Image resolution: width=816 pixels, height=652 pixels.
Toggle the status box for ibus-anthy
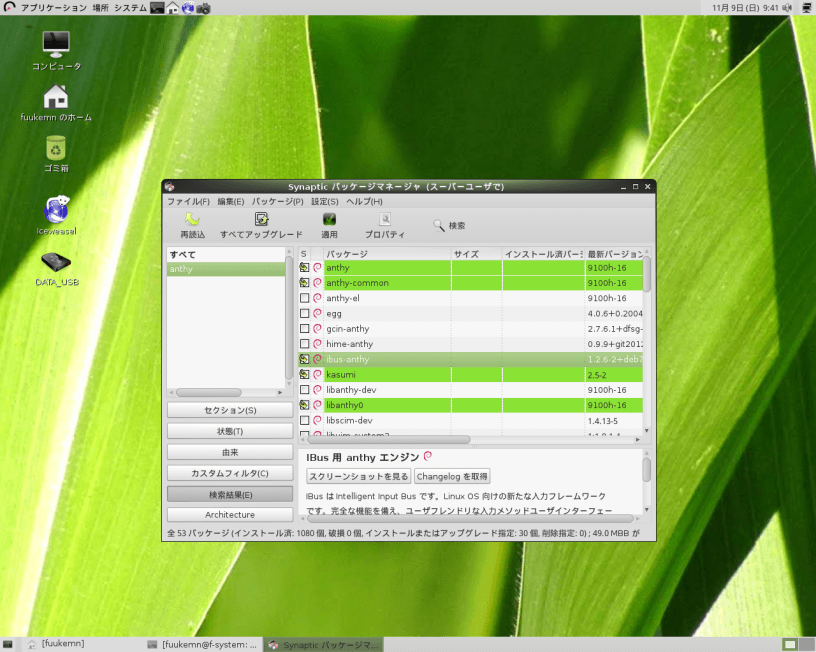coord(304,359)
